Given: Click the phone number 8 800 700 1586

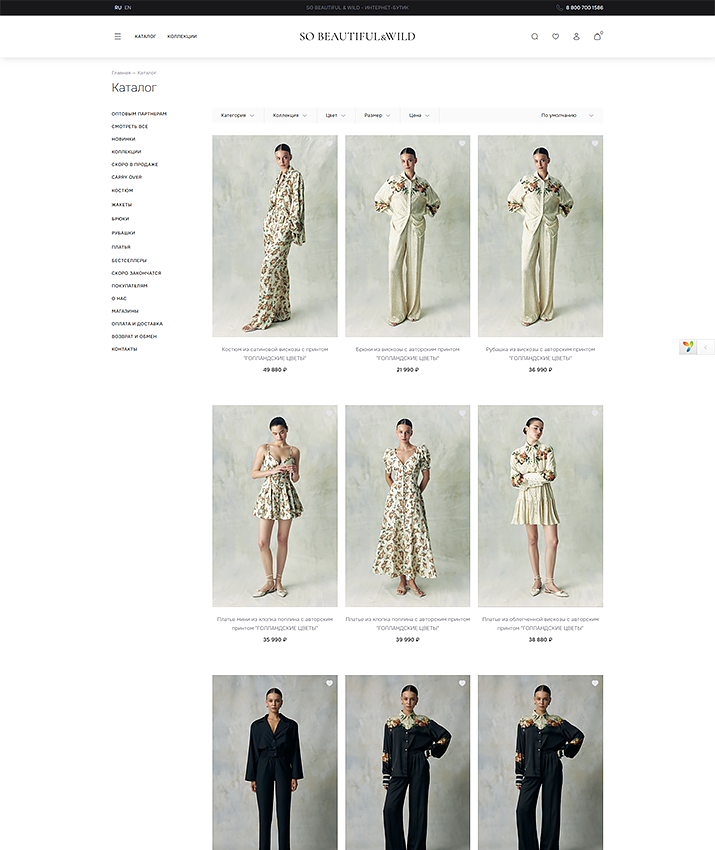Looking at the screenshot, I should [584, 7].
